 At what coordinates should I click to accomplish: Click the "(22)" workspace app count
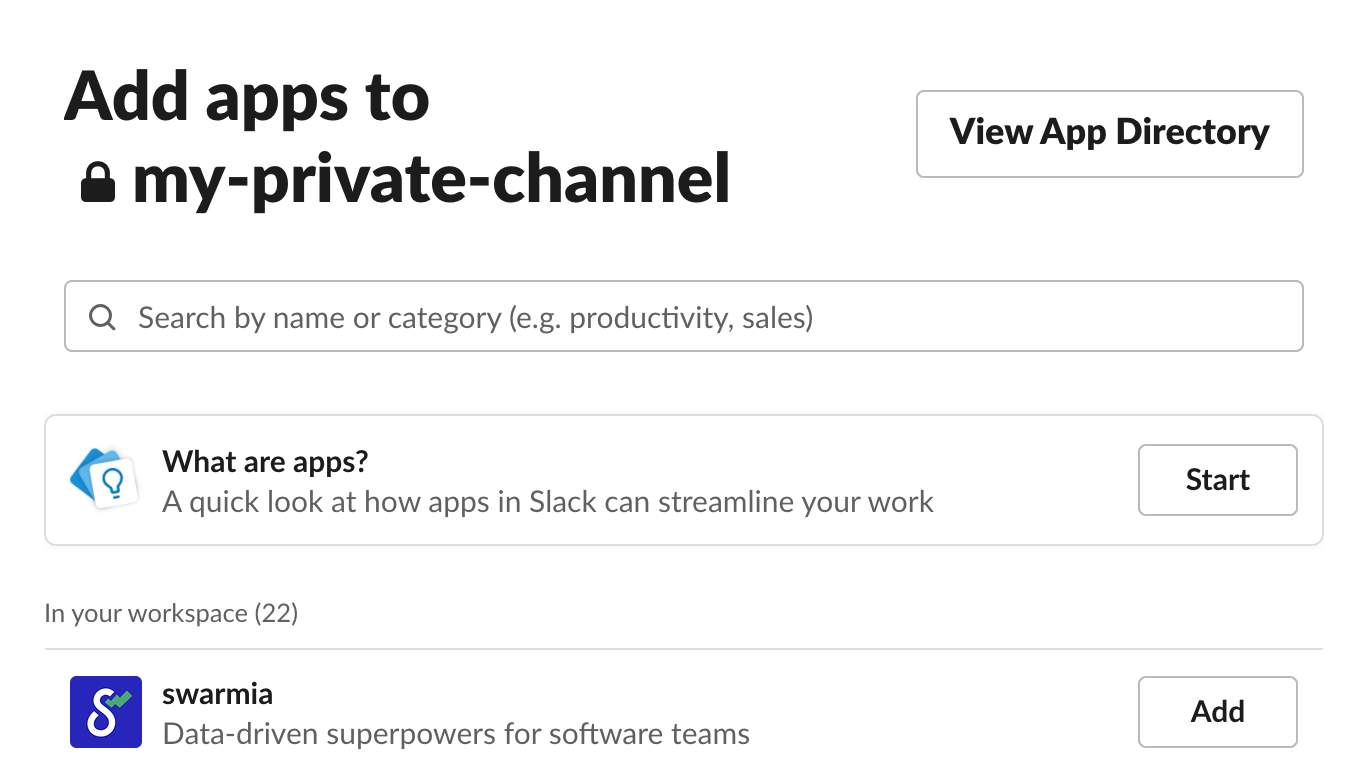(x=276, y=612)
